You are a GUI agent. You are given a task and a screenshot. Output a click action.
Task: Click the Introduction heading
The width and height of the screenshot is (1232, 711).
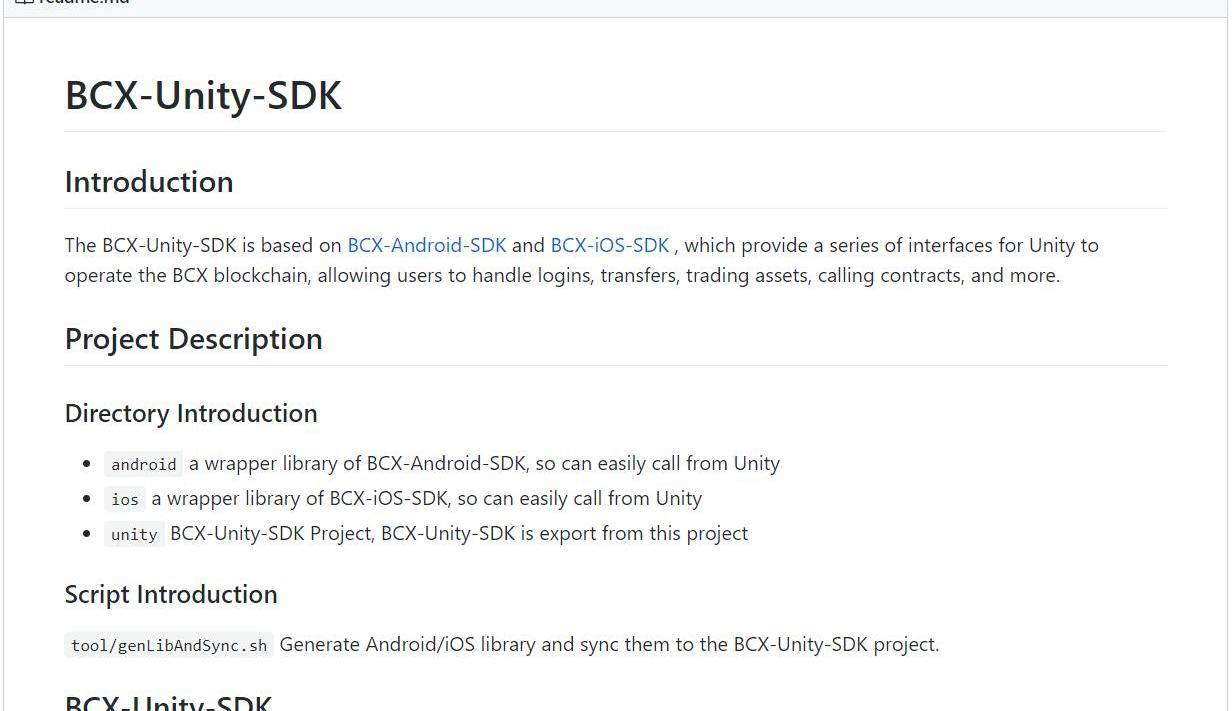[x=149, y=182]
